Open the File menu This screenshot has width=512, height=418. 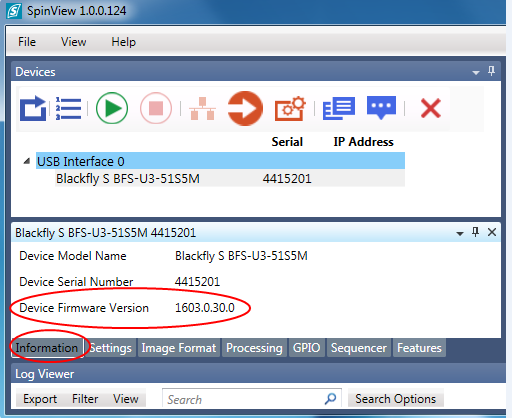tap(27, 42)
